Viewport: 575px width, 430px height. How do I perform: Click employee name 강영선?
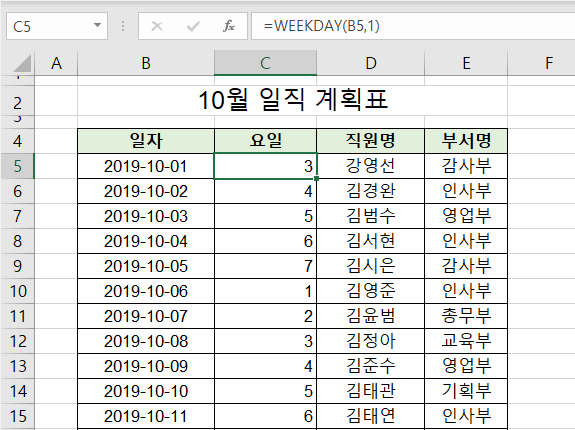371,166
